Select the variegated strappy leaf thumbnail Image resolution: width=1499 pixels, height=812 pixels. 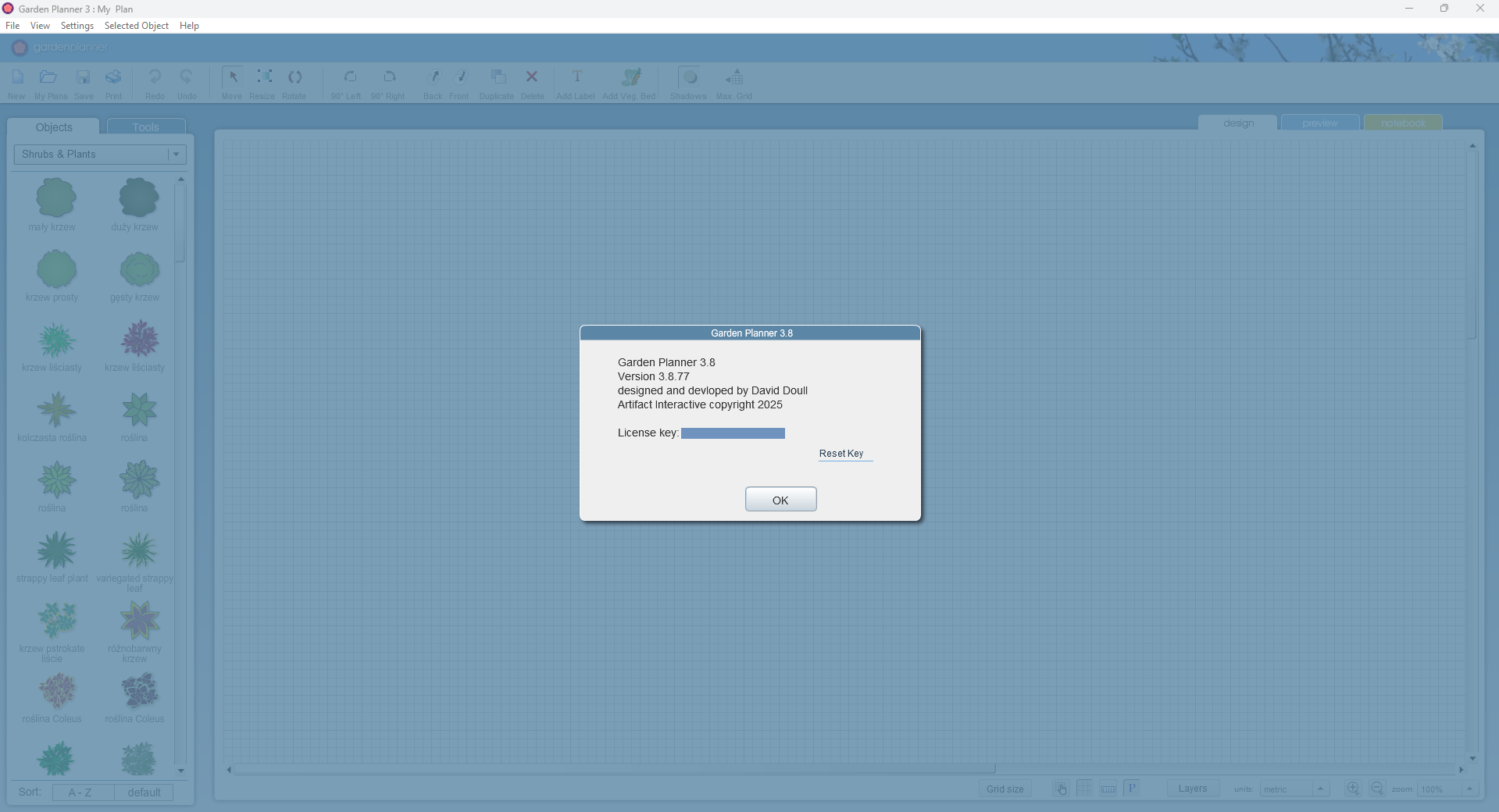(x=140, y=550)
